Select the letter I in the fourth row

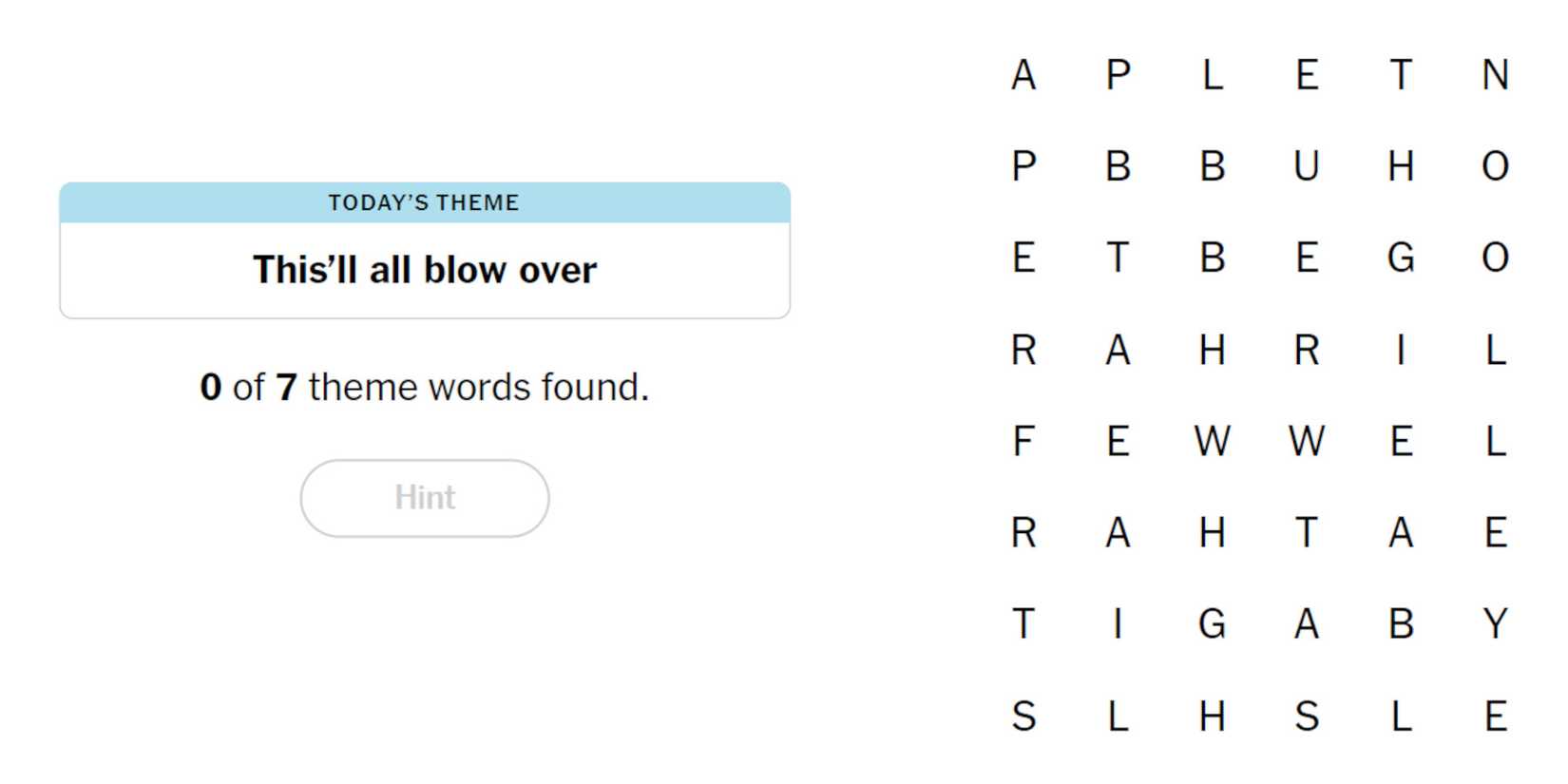pos(1401,351)
